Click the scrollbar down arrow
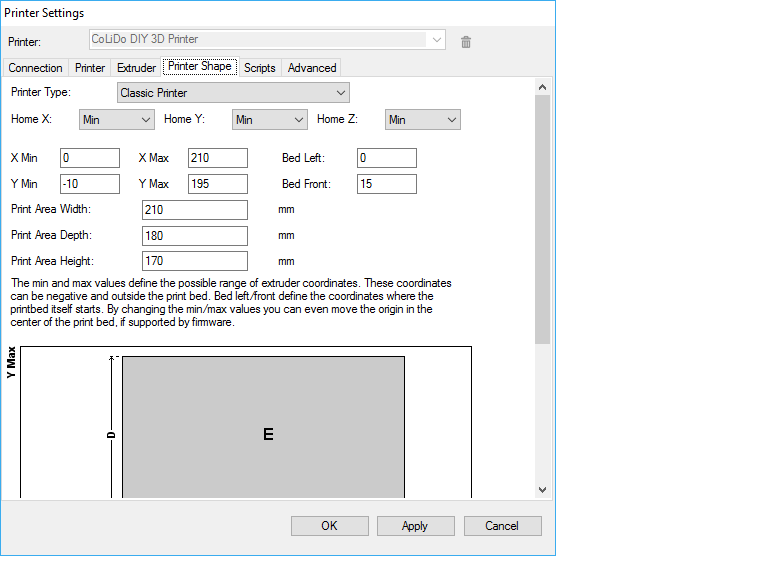This screenshot has height=576, width=768. (543, 490)
